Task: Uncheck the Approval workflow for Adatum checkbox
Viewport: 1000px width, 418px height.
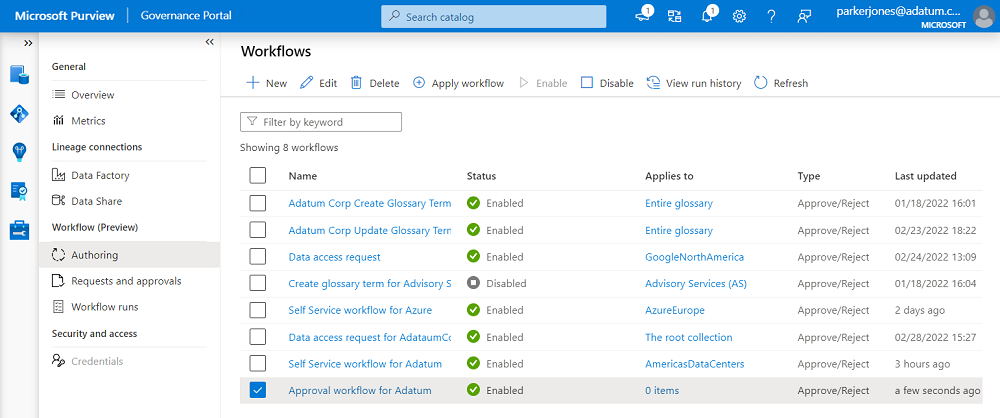Action: point(258,390)
